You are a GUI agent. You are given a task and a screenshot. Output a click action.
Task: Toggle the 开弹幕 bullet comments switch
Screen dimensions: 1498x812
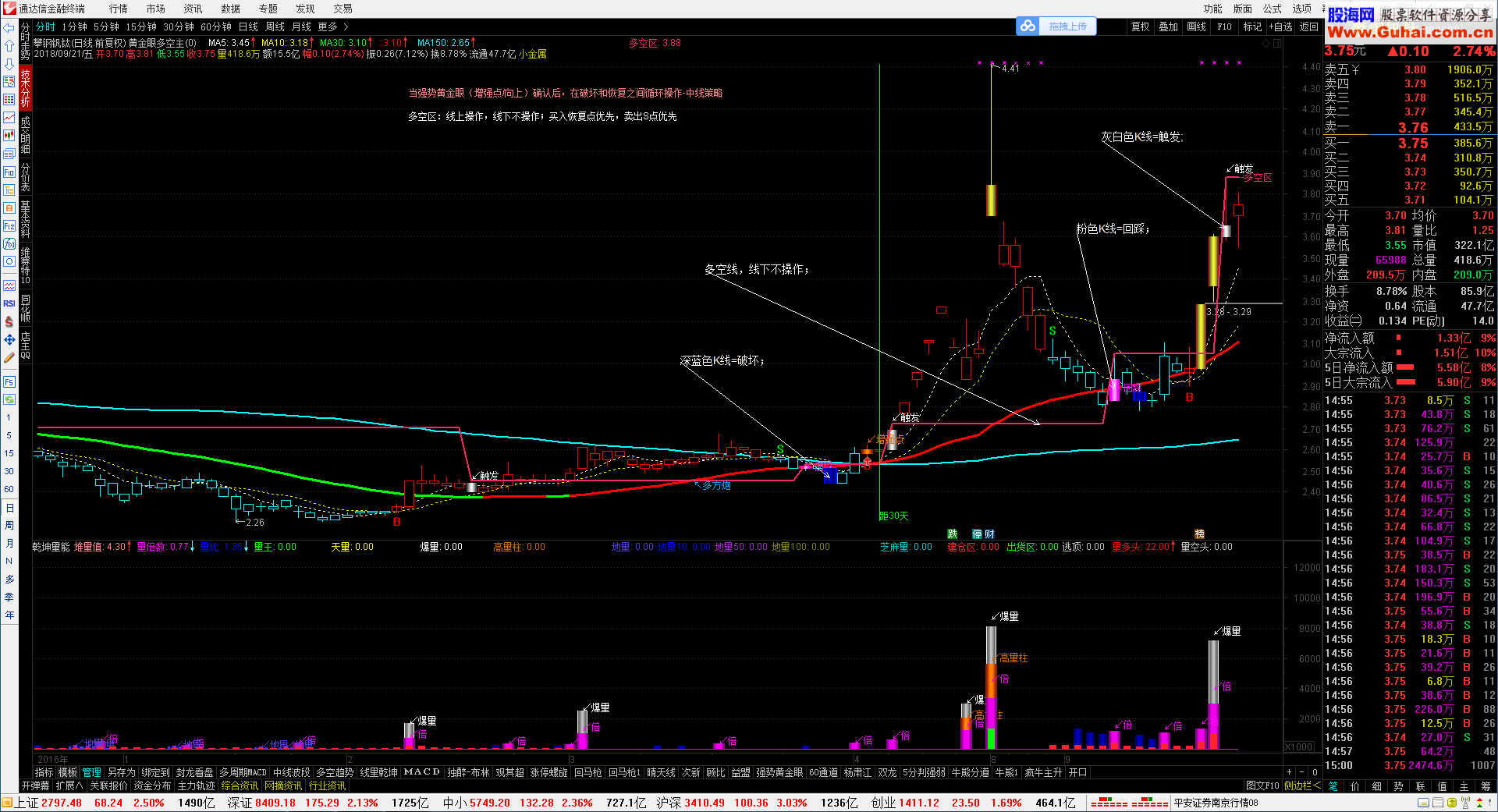click(36, 785)
